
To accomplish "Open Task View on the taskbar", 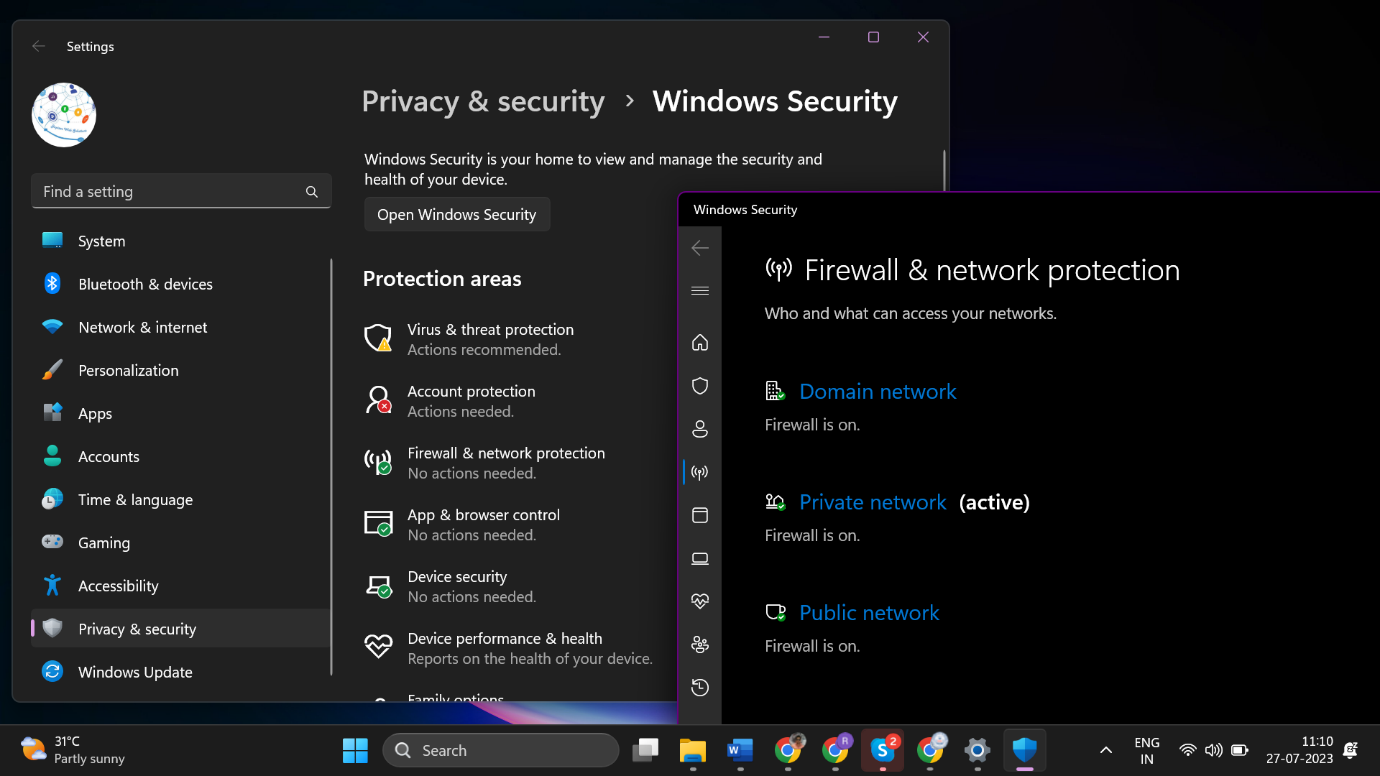I will click(x=646, y=750).
